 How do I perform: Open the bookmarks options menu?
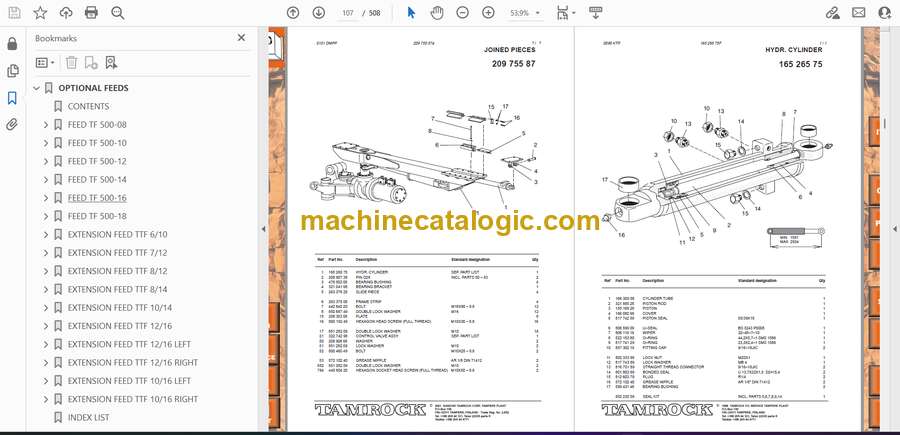coord(45,63)
